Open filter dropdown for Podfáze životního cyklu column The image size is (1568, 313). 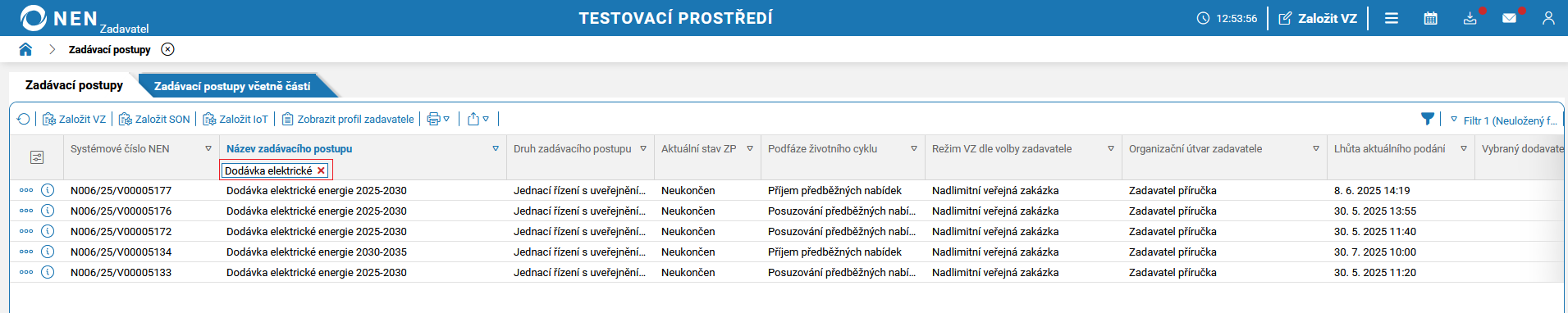point(914,148)
